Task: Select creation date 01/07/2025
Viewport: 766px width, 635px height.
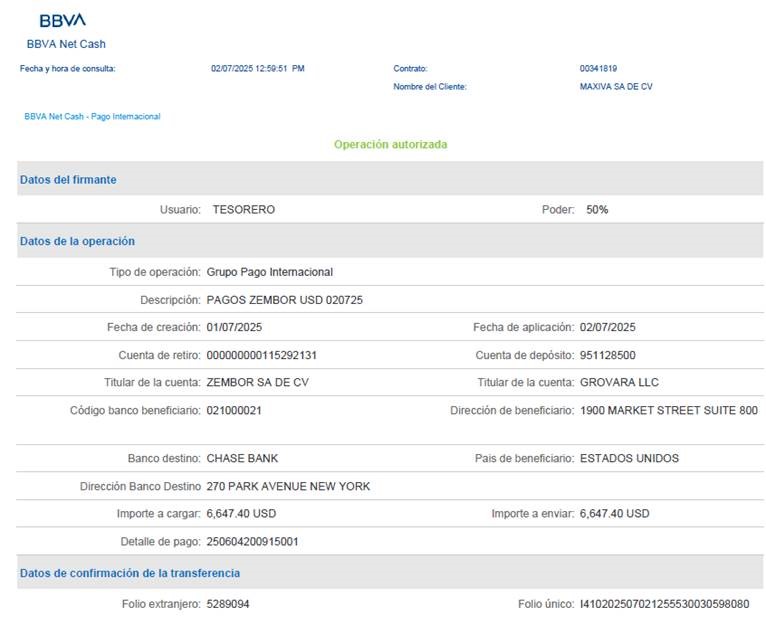Action: click(x=234, y=327)
